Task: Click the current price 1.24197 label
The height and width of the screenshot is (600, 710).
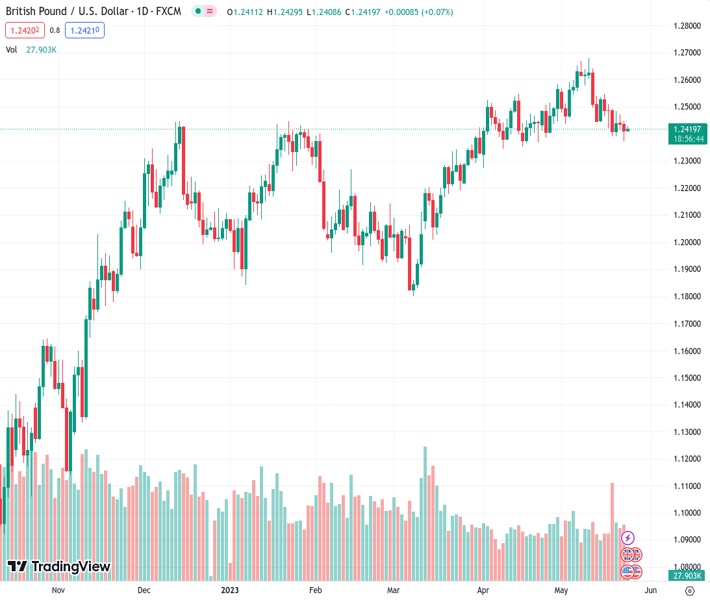Action: tap(685, 129)
